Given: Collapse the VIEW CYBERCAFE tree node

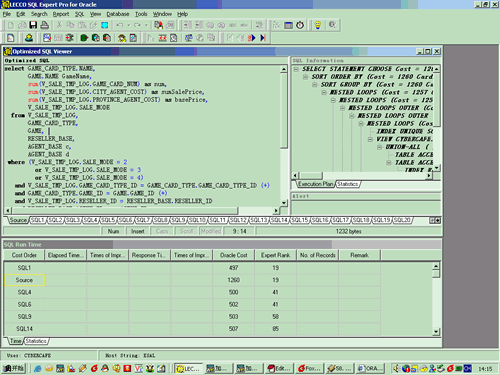Looking at the screenshot, I should click(x=370, y=139).
